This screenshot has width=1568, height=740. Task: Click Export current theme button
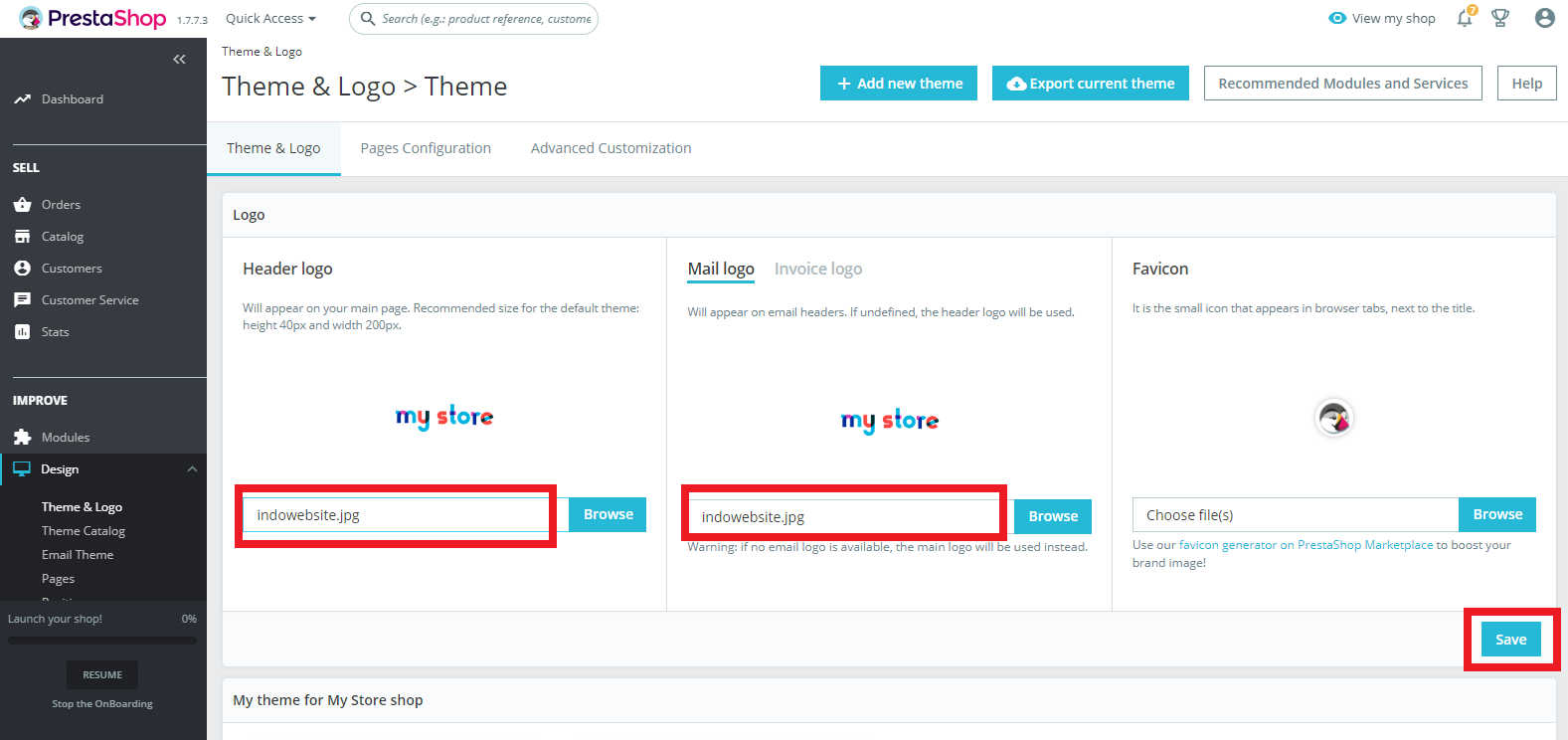tap(1091, 84)
